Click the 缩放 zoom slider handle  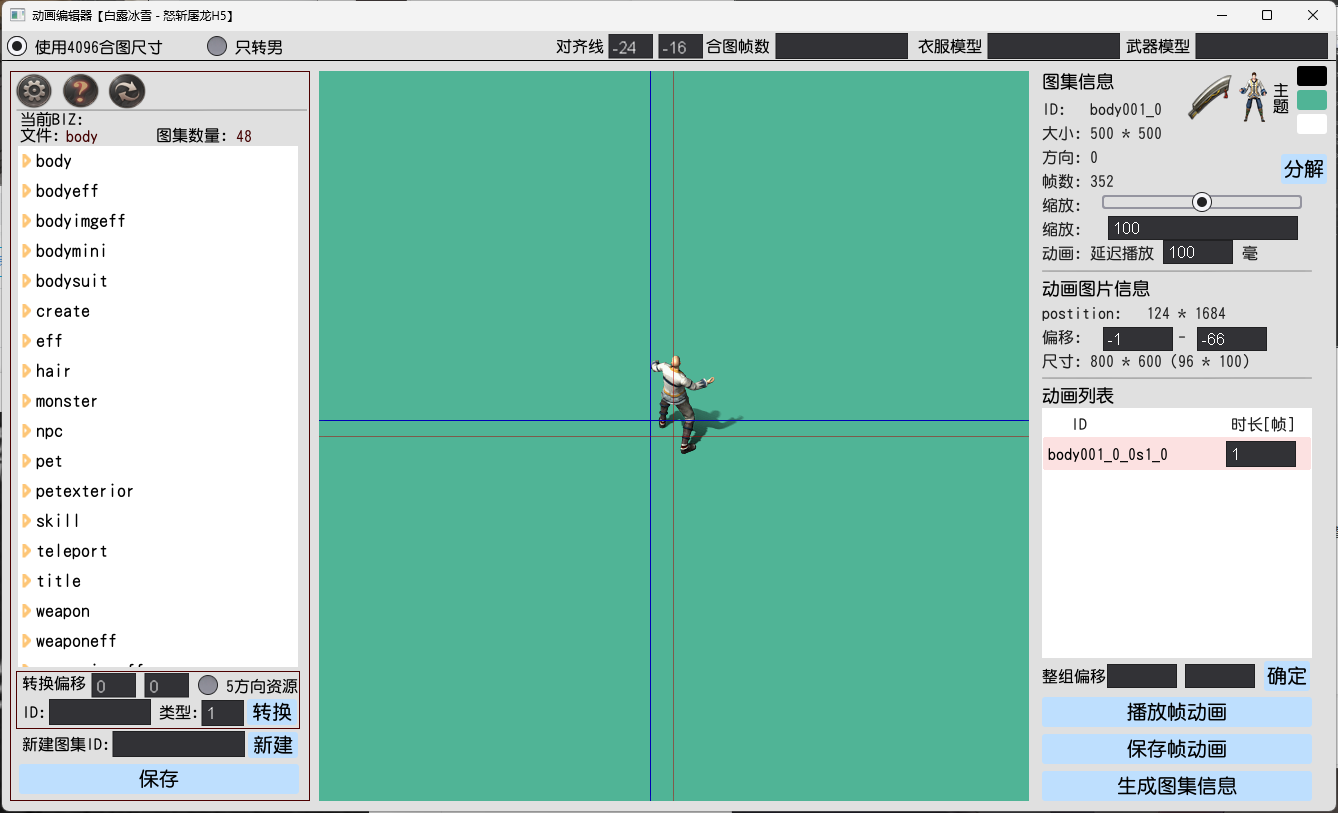1202,202
